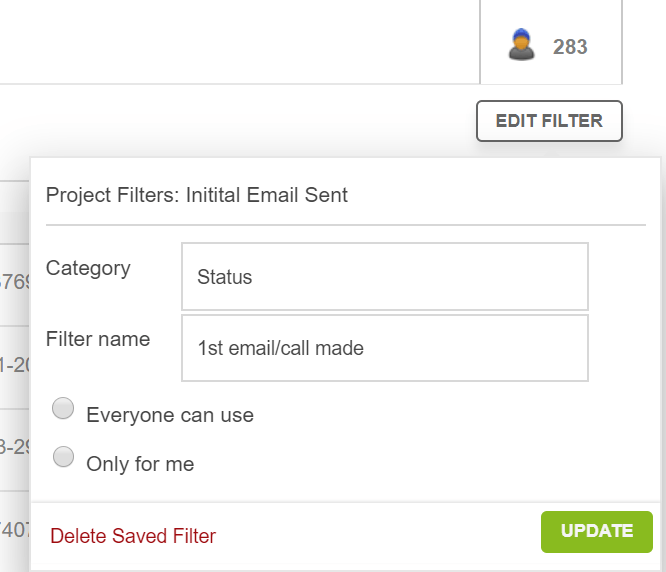Click the Category label
Screen dimensions: 666x572
pos(88,268)
